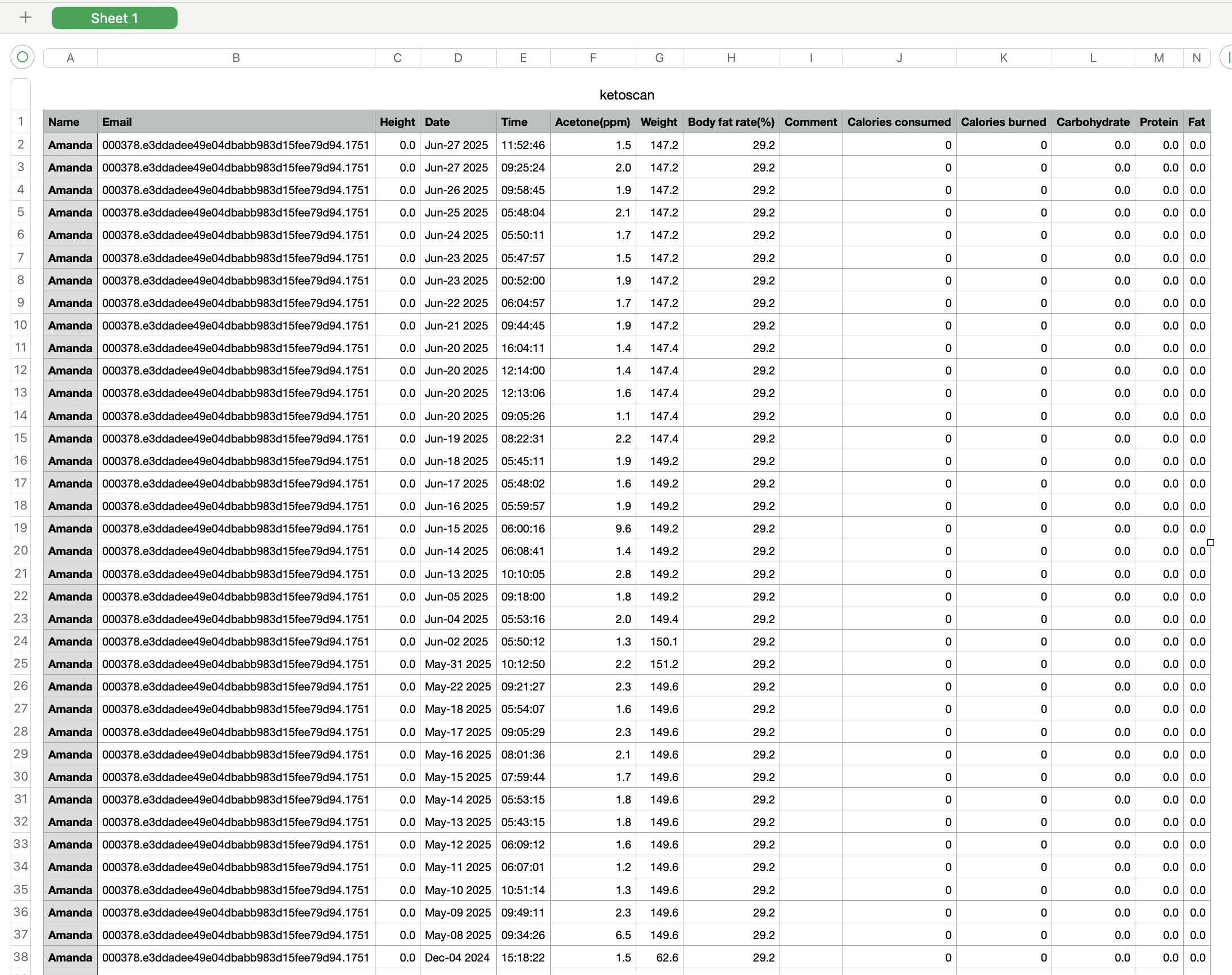Image resolution: width=1232 pixels, height=975 pixels.
Task: Select row number 38 header
Action: tap(21, 957)
